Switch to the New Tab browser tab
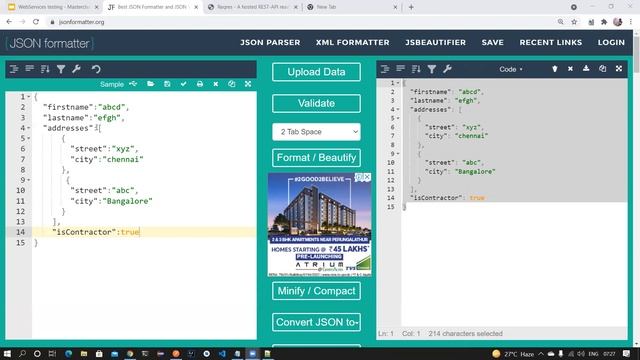The image size is (640, 360). [352, 7]
